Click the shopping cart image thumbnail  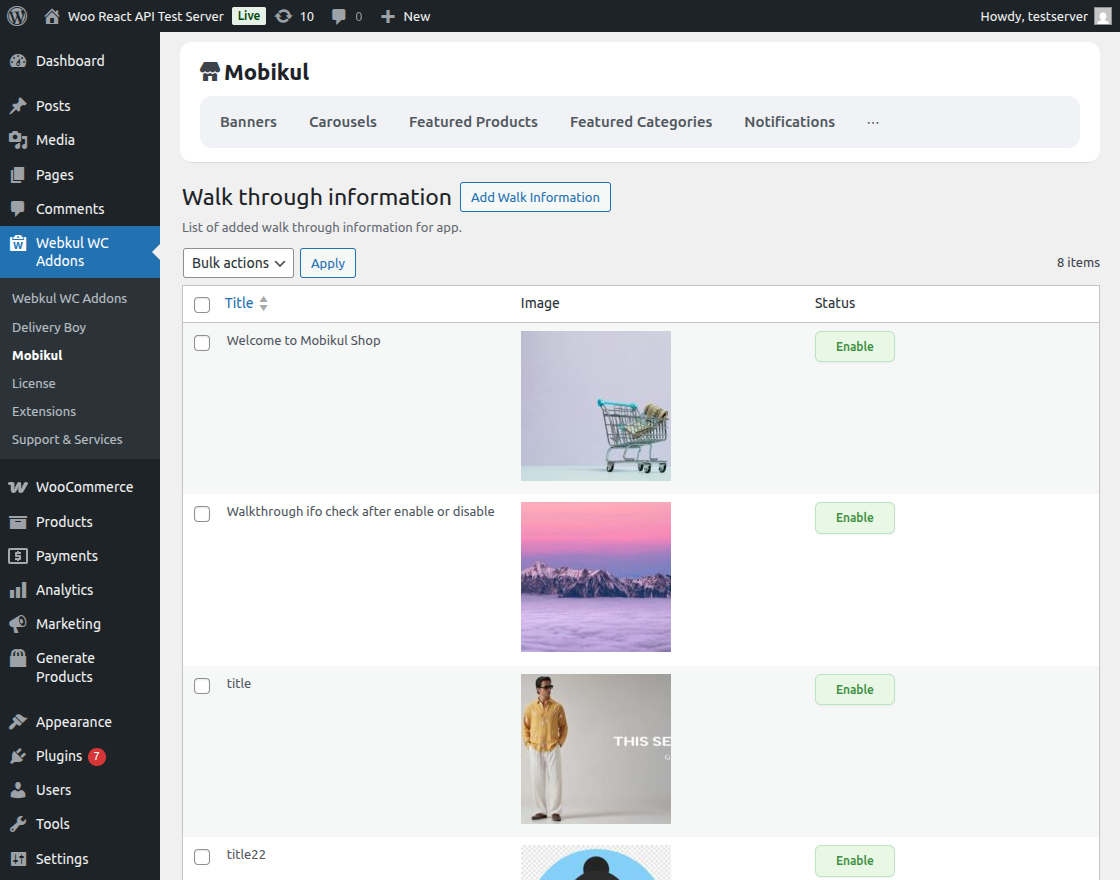[595, 405]
